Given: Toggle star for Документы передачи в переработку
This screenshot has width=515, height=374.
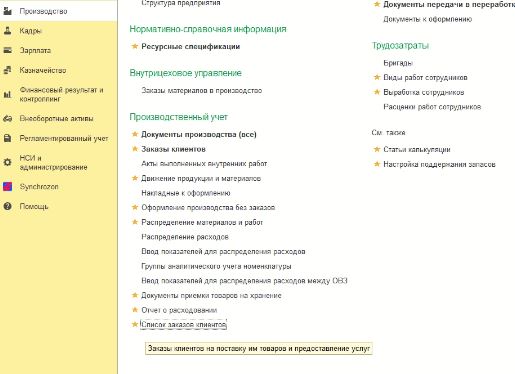Looking at the screenshot, I should (377, 4).
